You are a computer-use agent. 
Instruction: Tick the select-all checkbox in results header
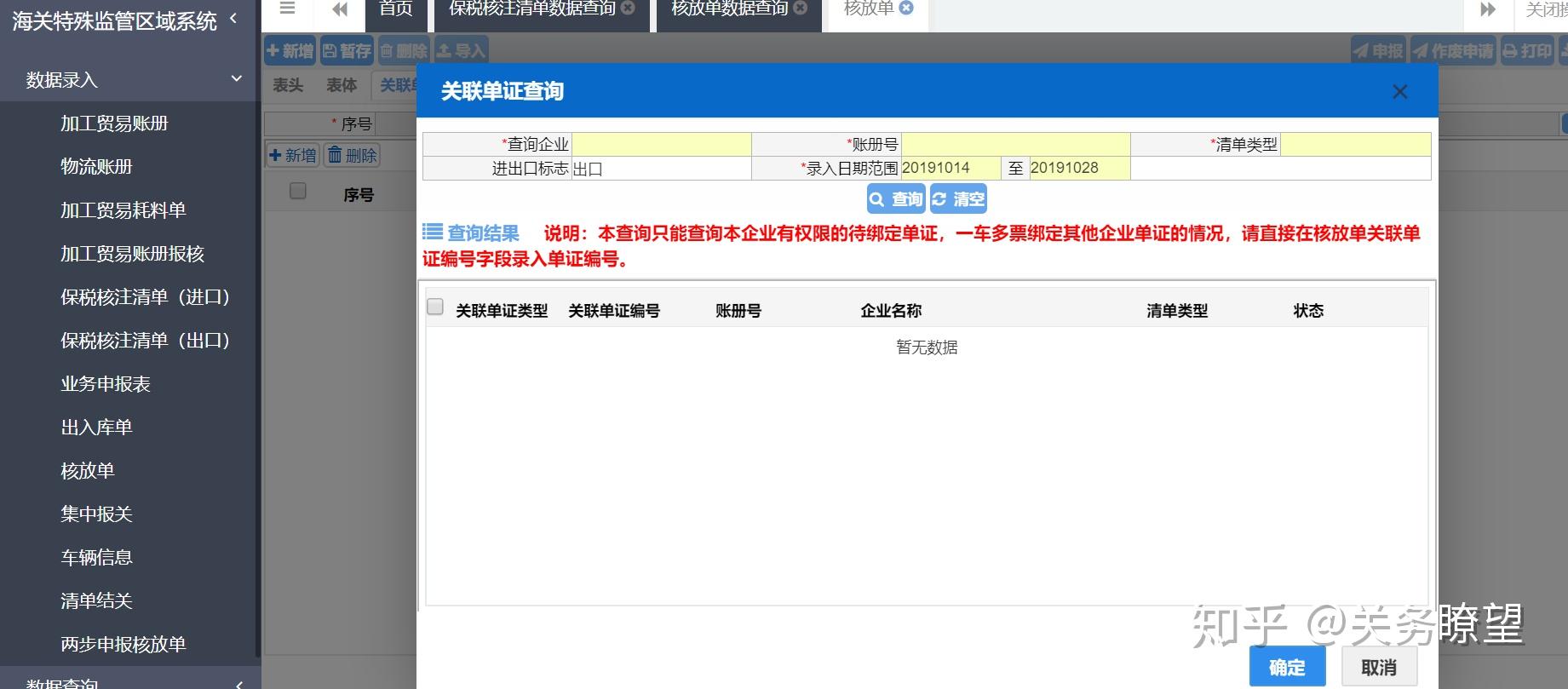[435, 307]
